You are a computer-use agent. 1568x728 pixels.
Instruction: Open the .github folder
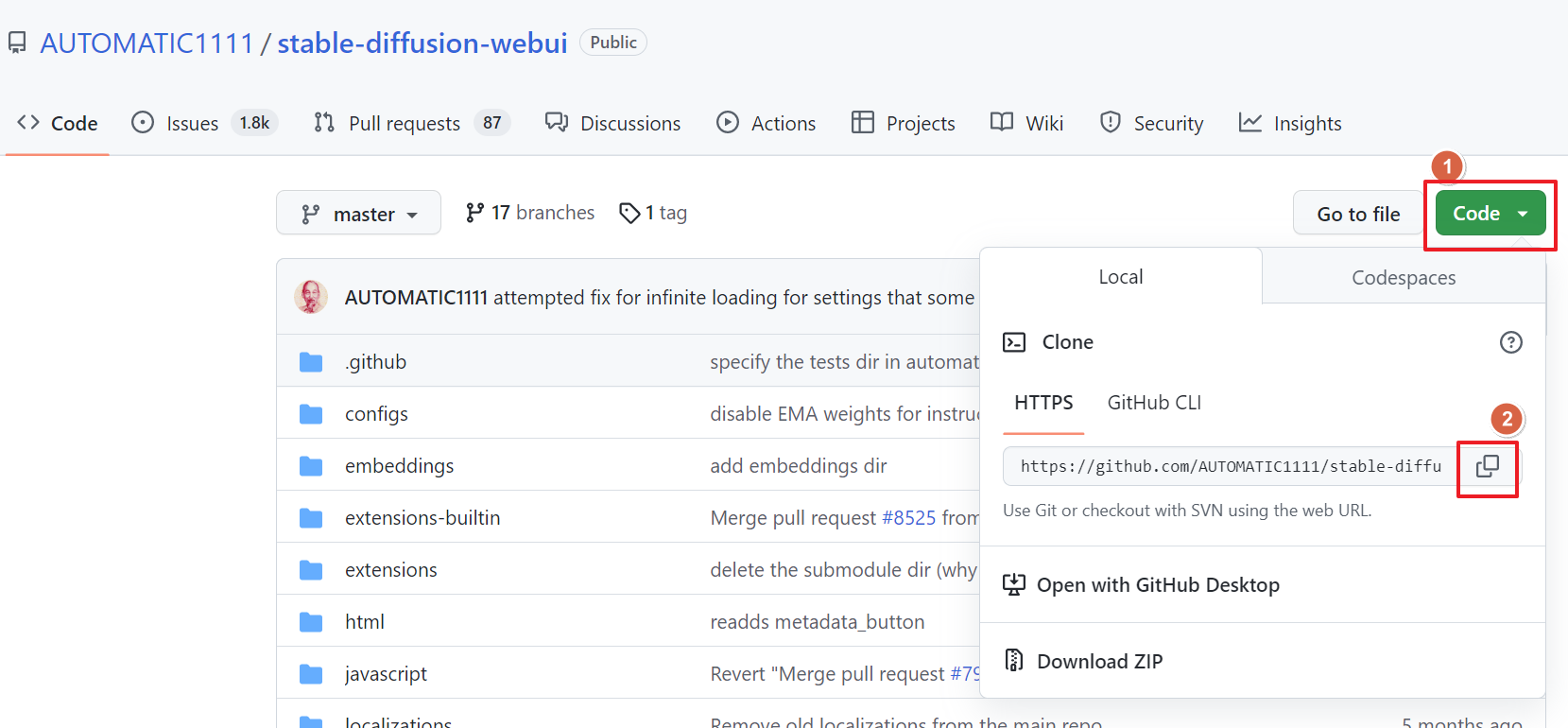pos(375,362)
